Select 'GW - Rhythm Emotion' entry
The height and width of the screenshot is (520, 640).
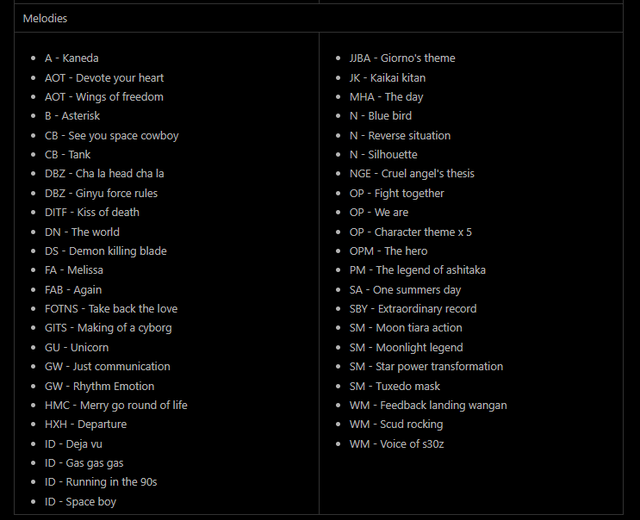coord(100,386)
